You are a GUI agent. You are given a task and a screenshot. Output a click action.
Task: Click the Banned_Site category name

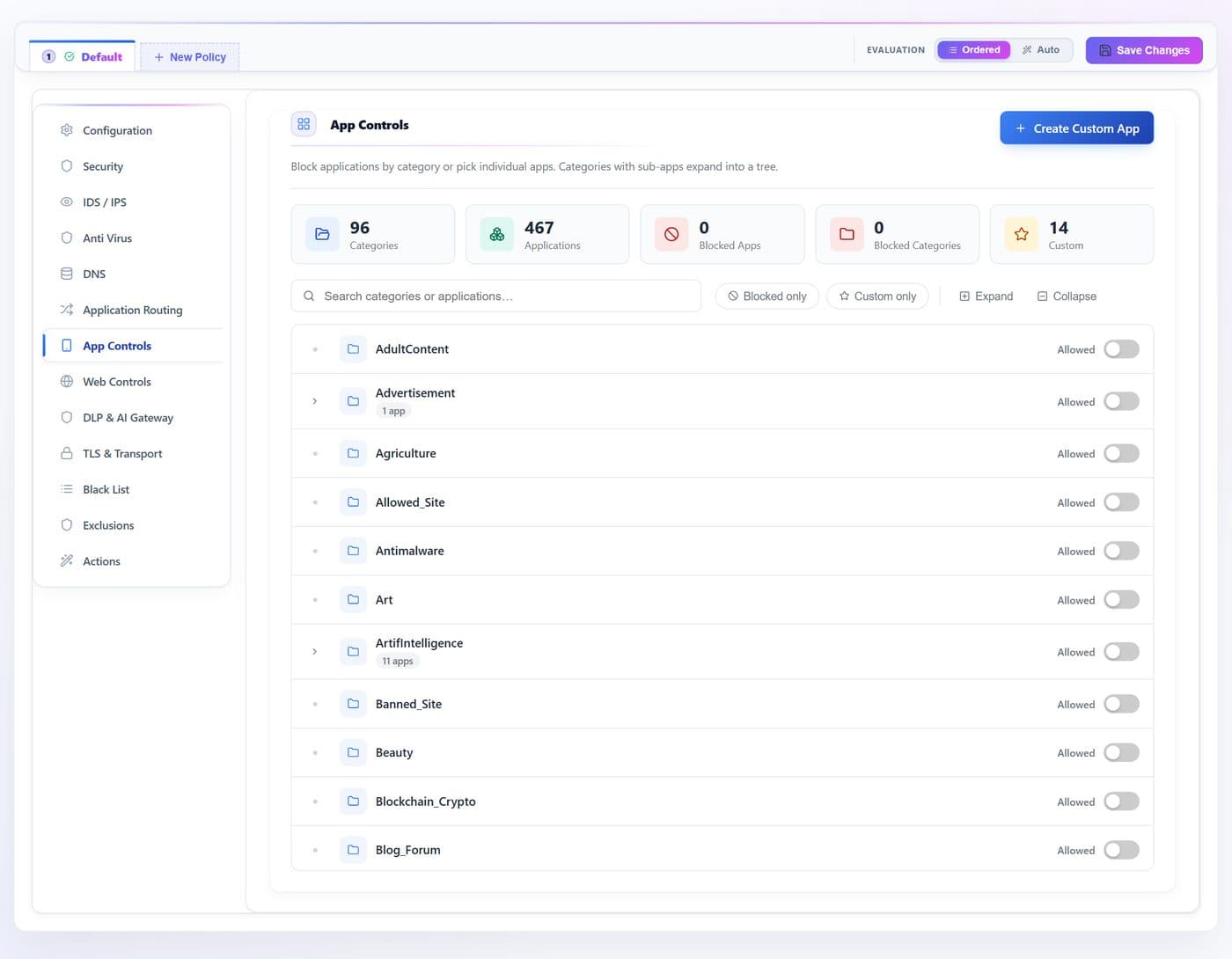click(409, 704)
